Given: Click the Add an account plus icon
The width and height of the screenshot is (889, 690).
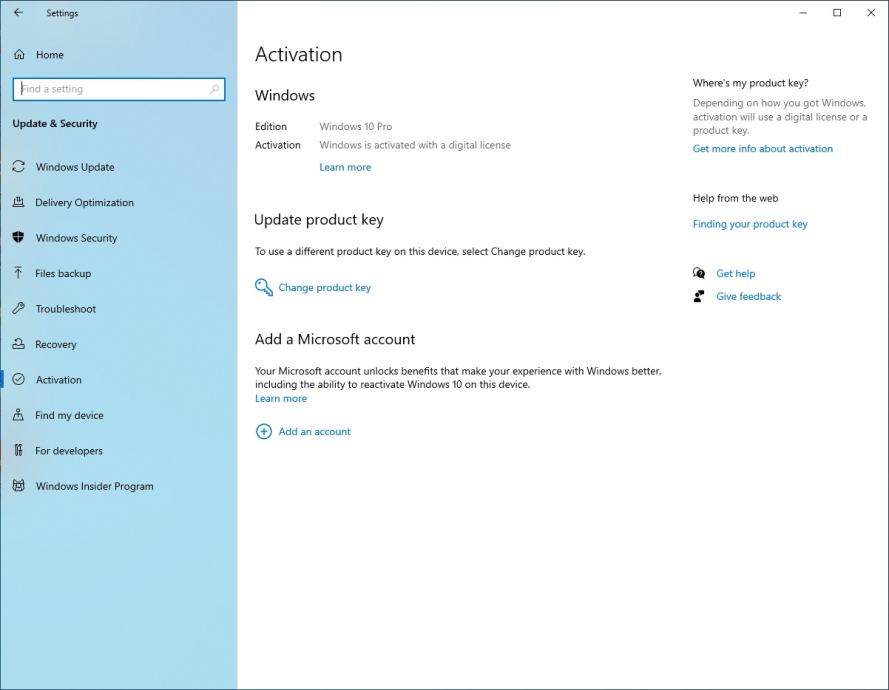Looking at the screenshot, I should tap(264, 432).
